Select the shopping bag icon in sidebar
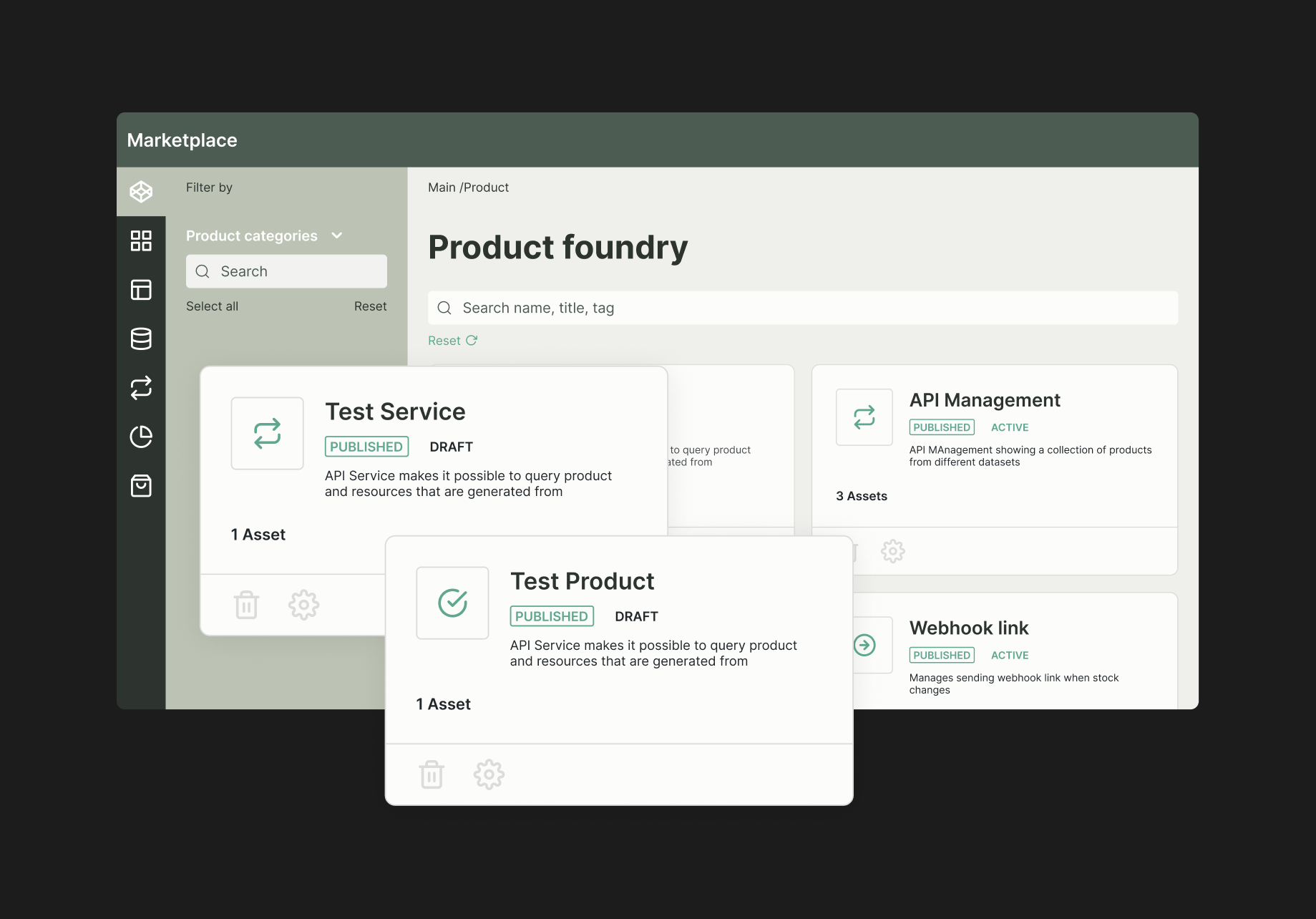 [x=141, y=486]
